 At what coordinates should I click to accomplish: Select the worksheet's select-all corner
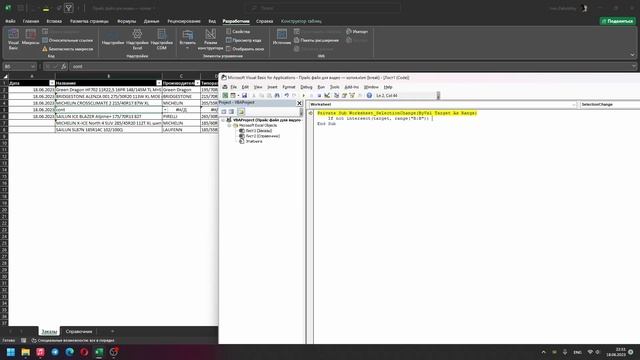5,76
